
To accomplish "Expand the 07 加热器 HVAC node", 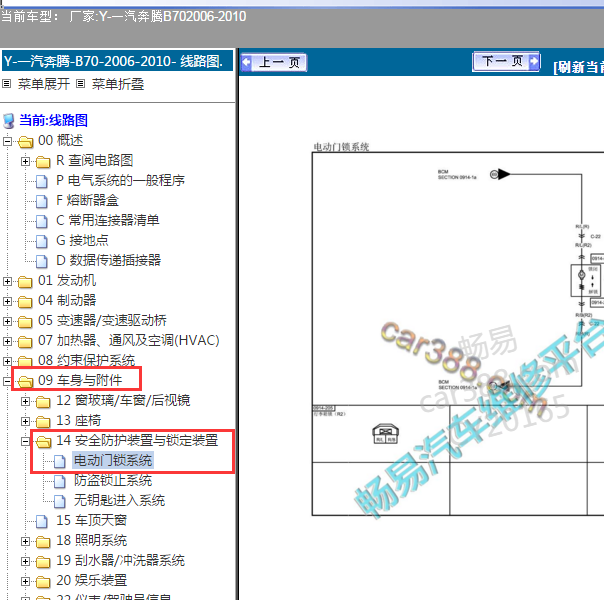I will pos(7,342).
